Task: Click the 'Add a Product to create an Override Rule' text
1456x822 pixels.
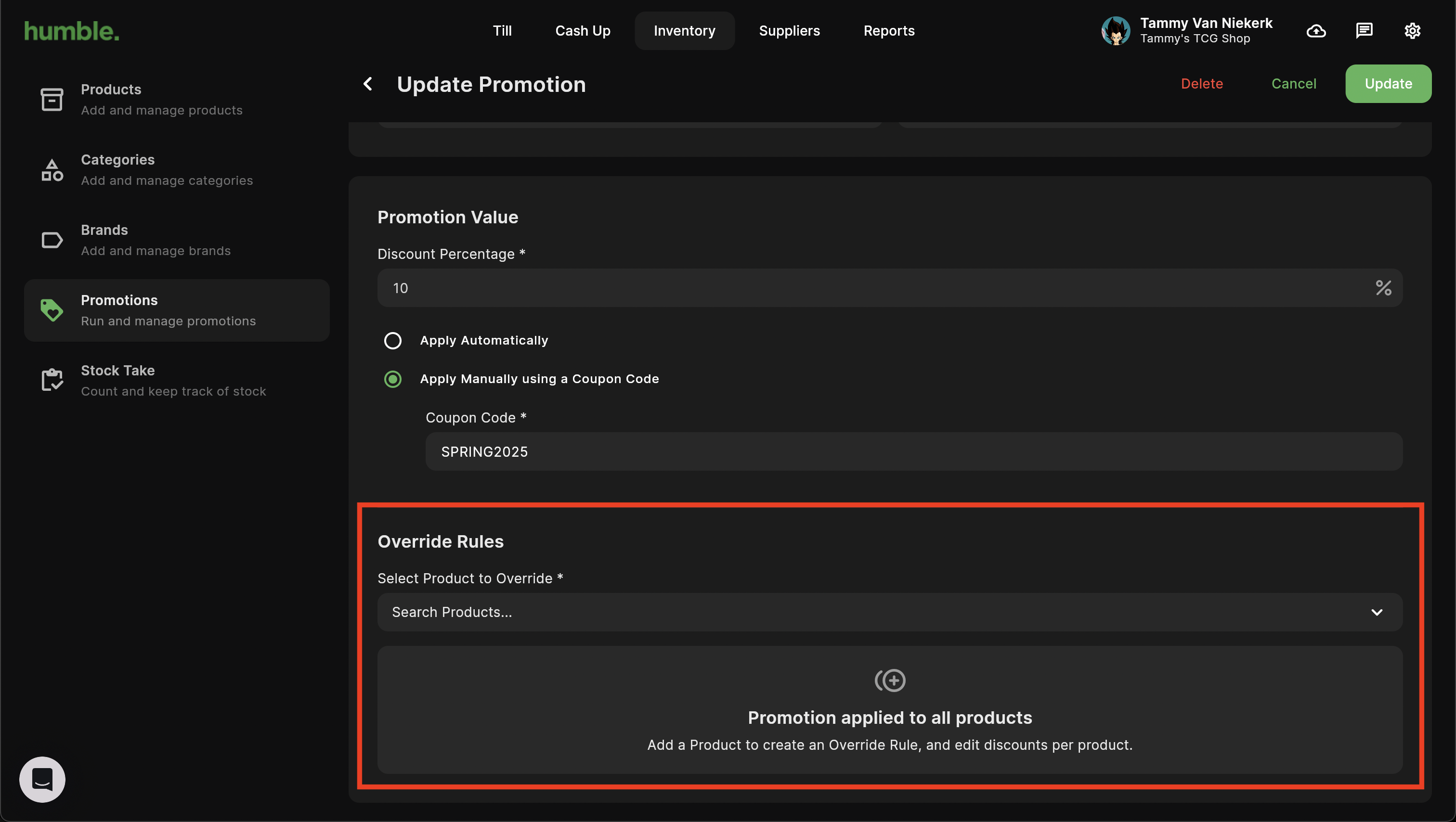Action: point(890,745)
